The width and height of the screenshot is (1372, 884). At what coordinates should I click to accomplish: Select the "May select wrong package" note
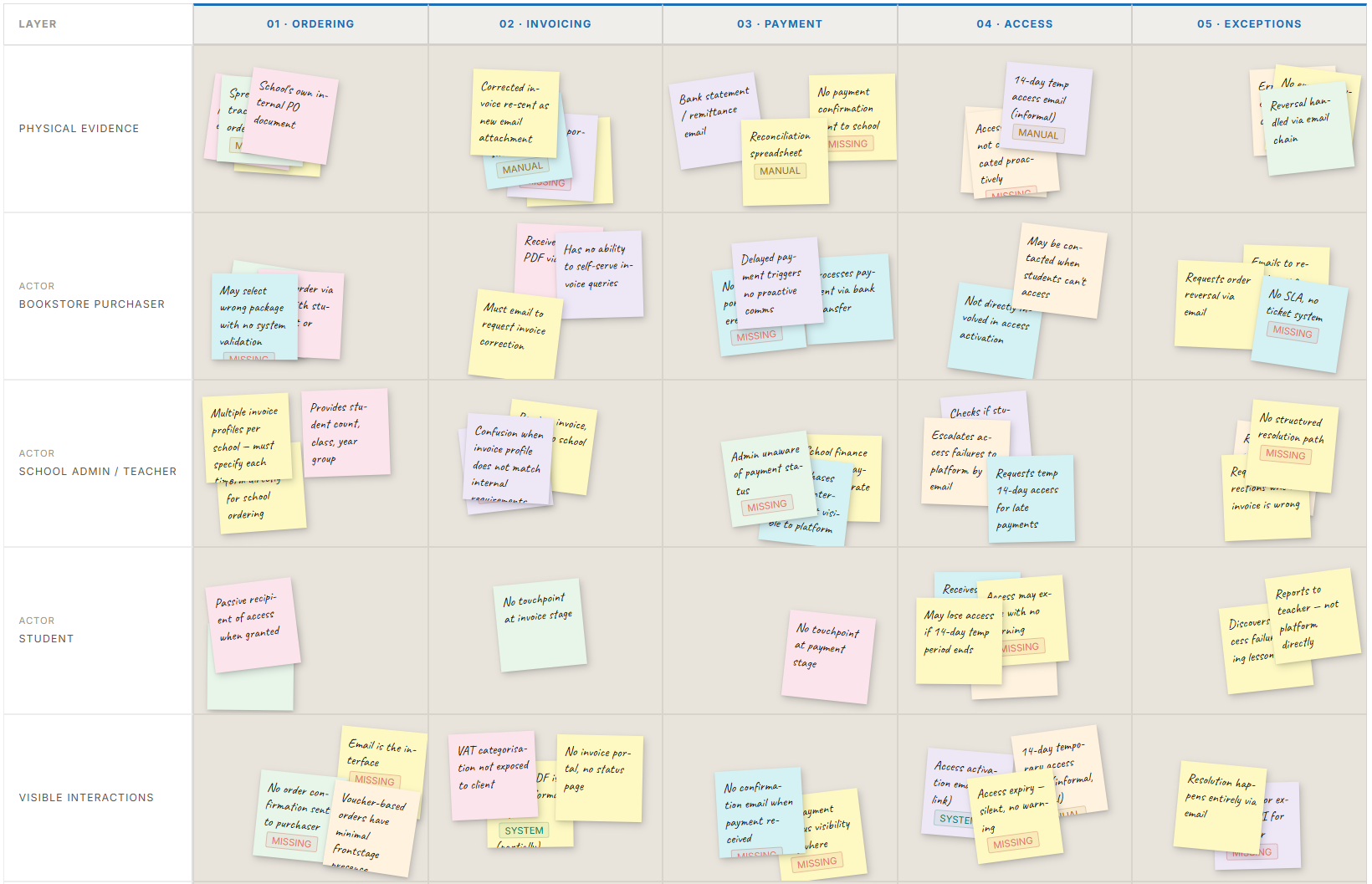point(254,317)
